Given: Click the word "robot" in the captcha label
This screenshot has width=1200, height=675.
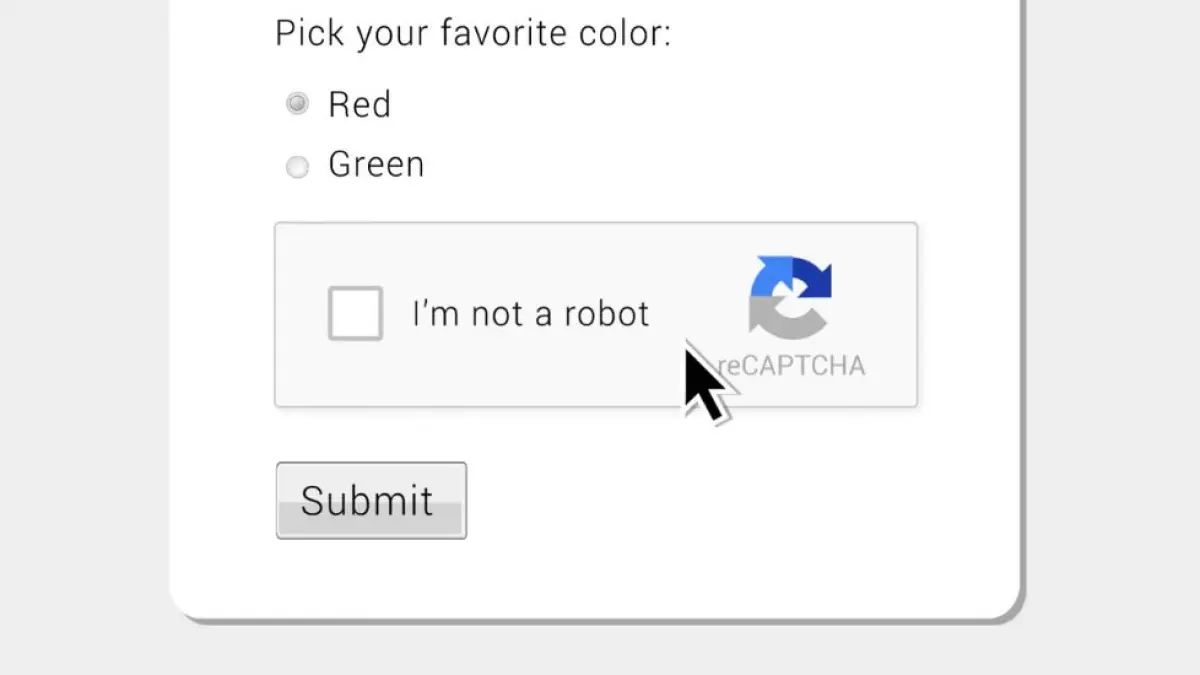Looking at the screenshot, I should (x=607, y=314).
